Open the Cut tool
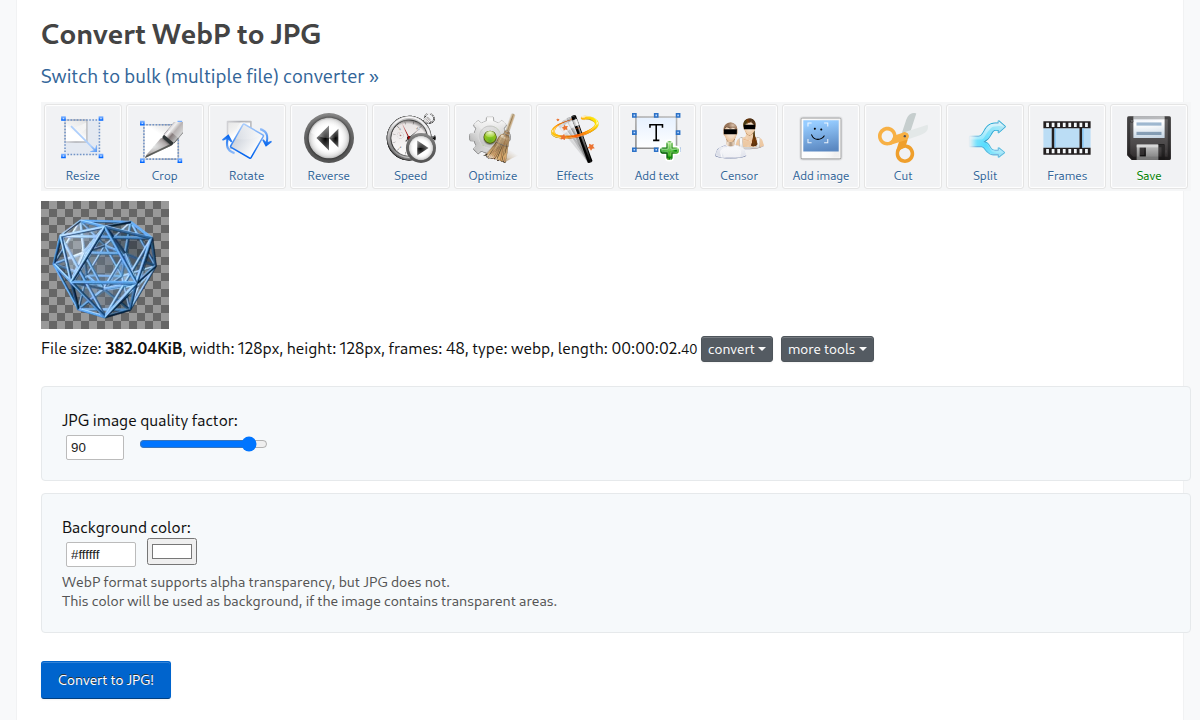1200x720 pixels. [903, 147]
